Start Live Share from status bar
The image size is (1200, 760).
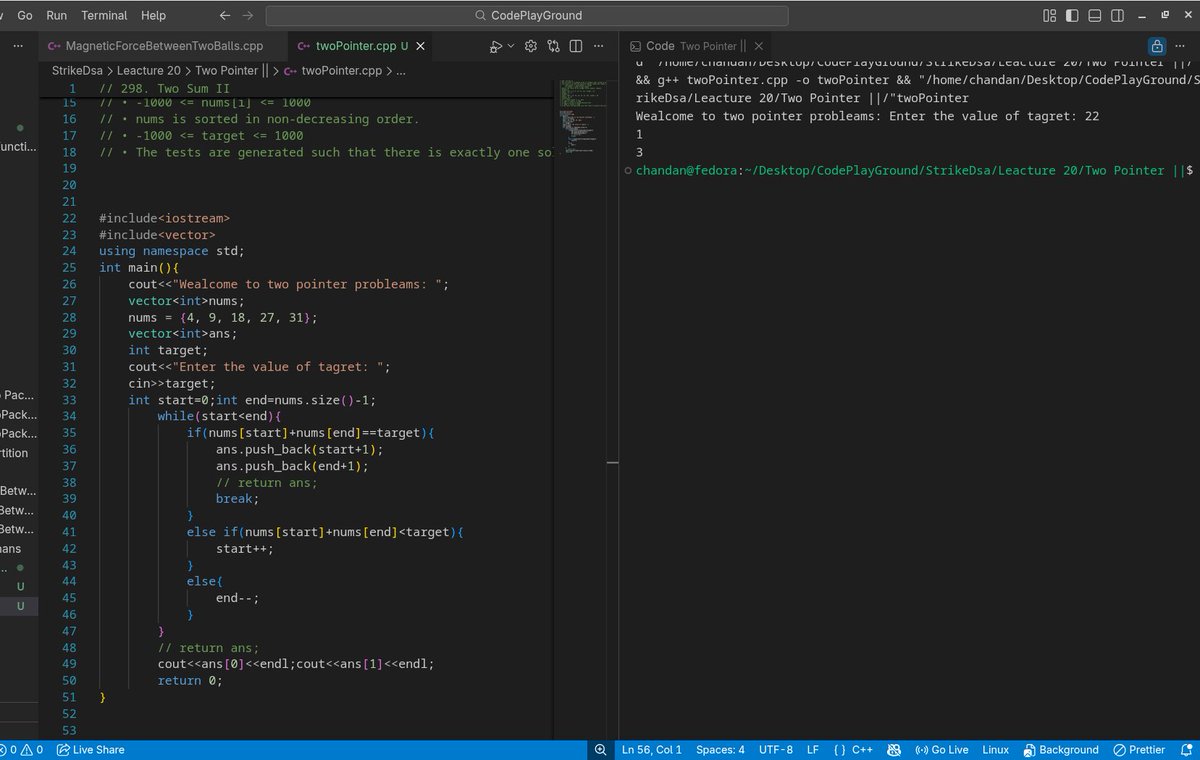click(x=91, y=750)
